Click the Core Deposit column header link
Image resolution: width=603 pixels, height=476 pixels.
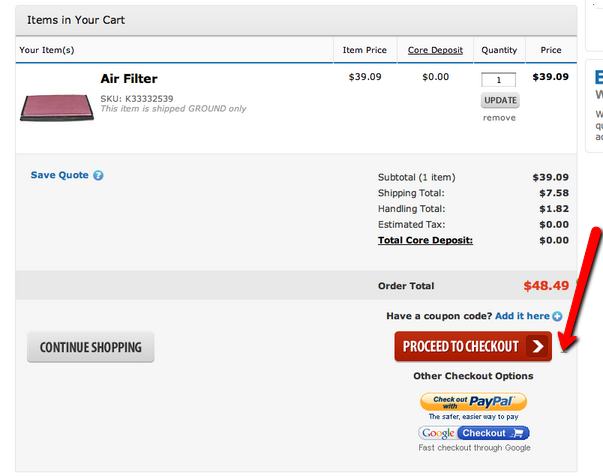point(435,50)
